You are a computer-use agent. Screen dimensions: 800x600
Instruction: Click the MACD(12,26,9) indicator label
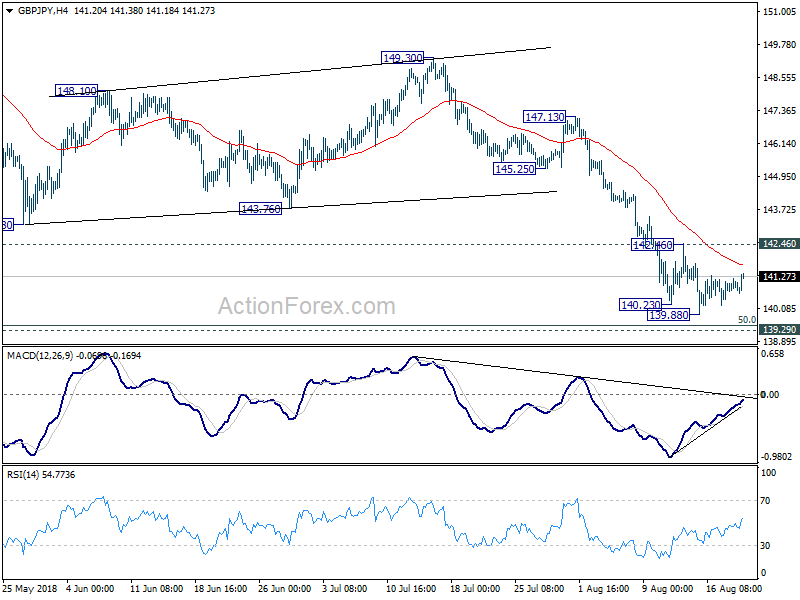click(x=40, y=356)
